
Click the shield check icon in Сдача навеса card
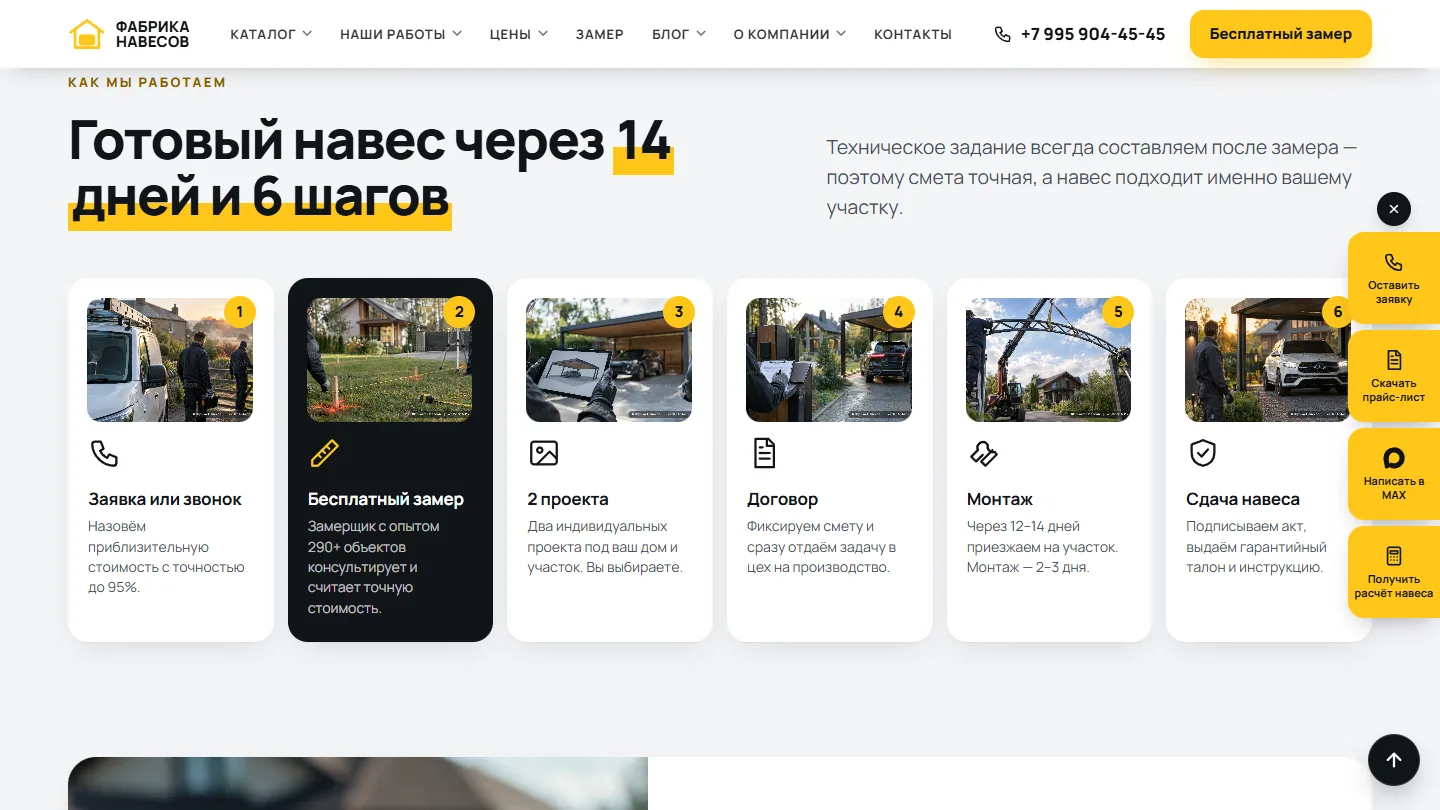pos(1202,453)
